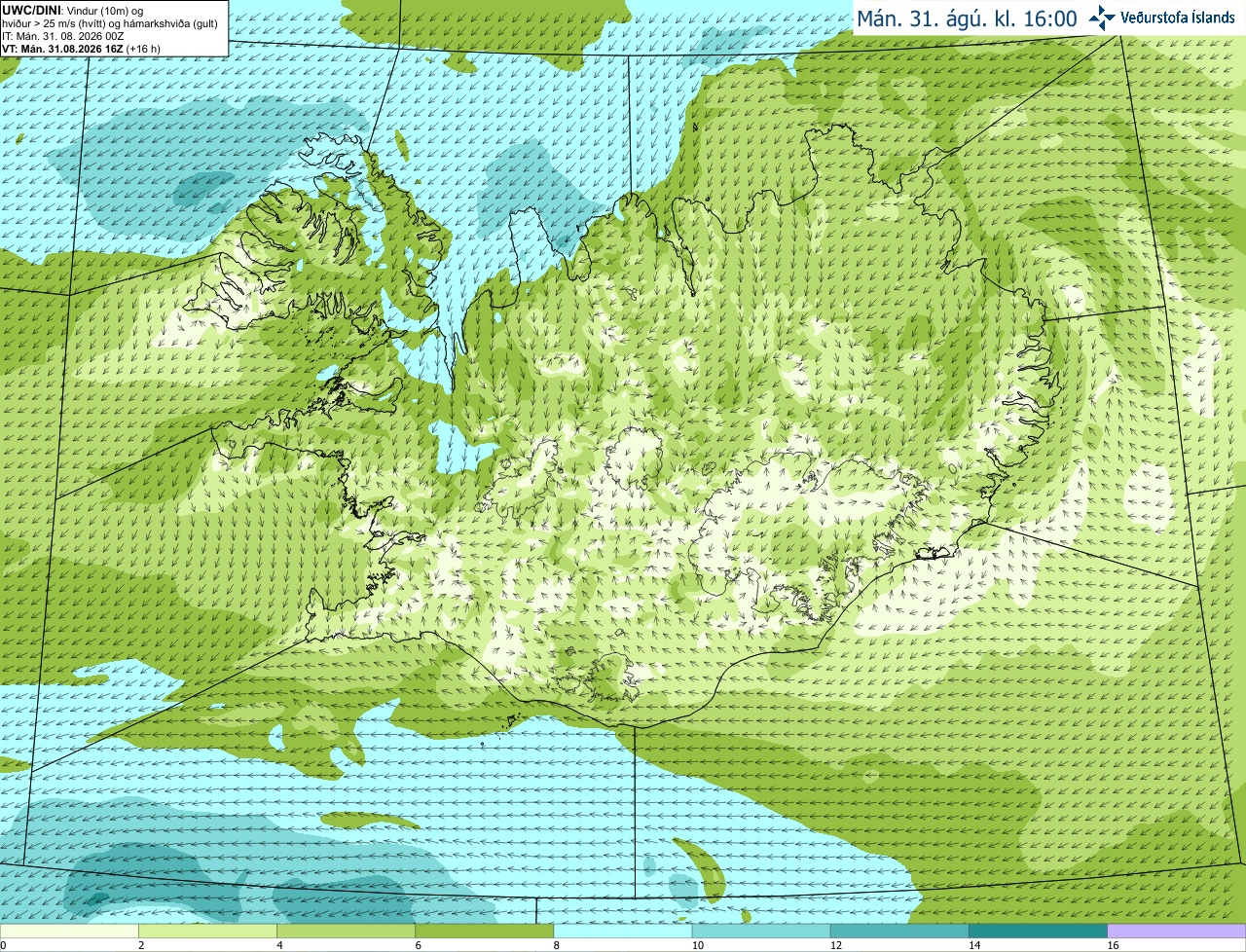Pick the 12–14 m/s teal legend swatch
The image size is (1246, 952).
click(x=899, y=932)
